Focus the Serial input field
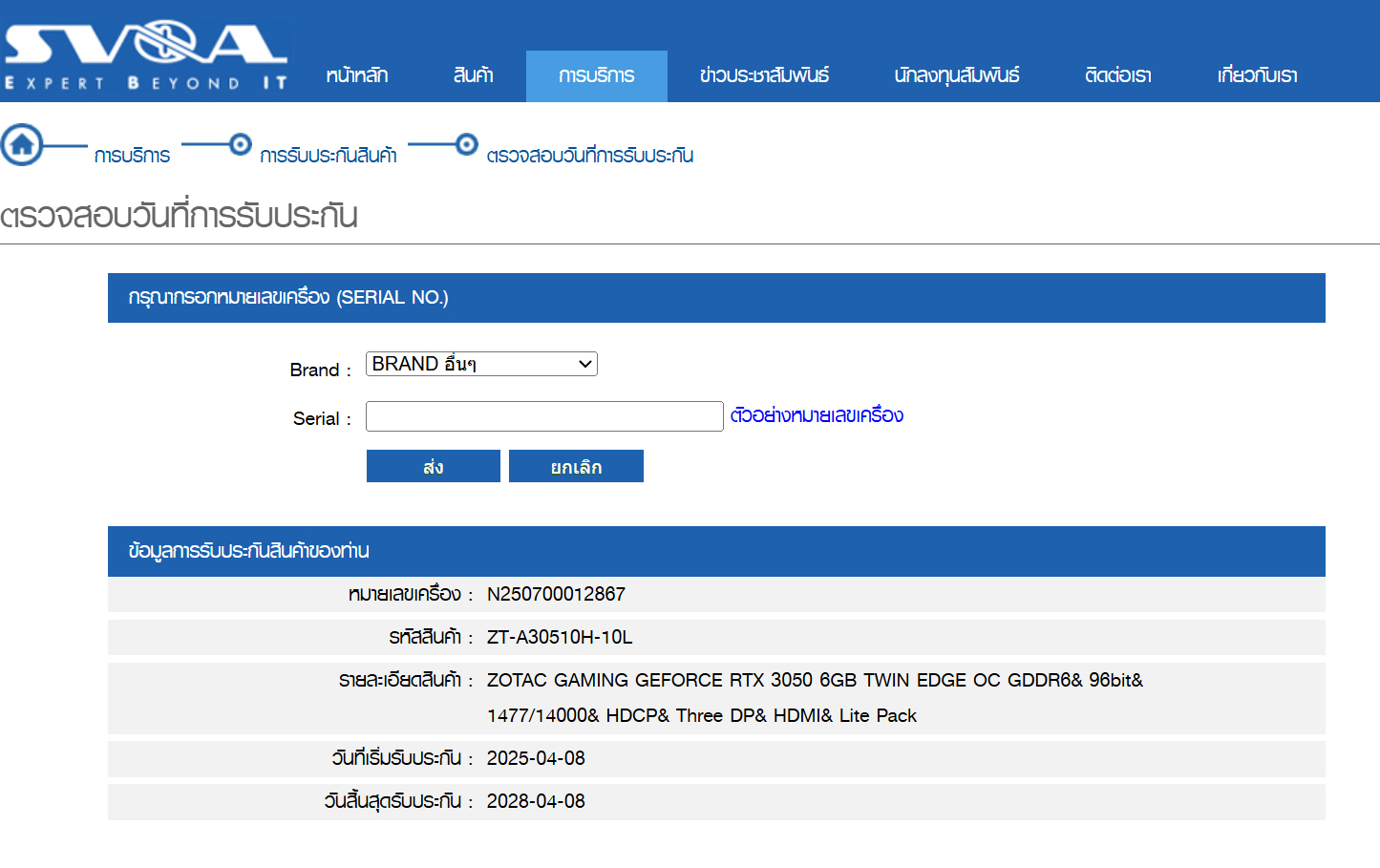Screen dimensions: 1380x868 [544, 416]
